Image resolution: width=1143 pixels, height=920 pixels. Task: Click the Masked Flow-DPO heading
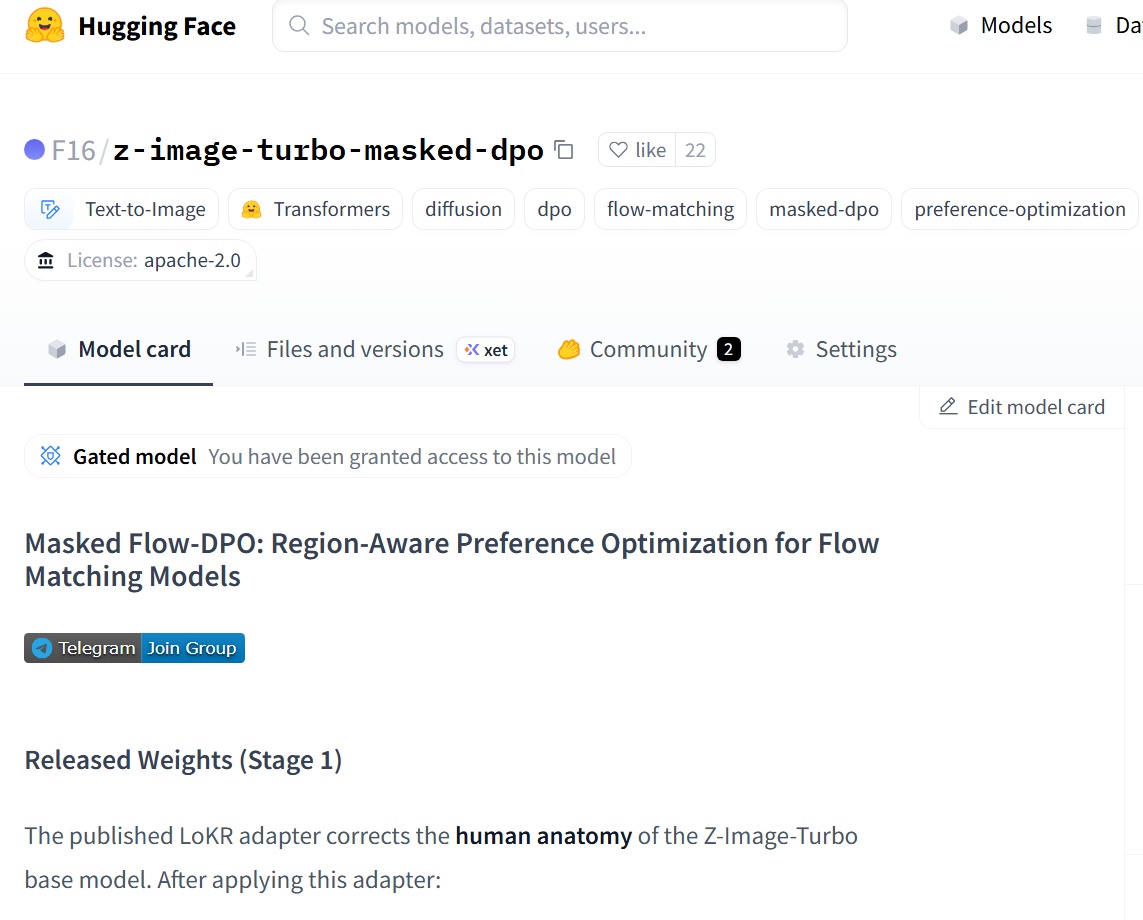click(452, 560)
